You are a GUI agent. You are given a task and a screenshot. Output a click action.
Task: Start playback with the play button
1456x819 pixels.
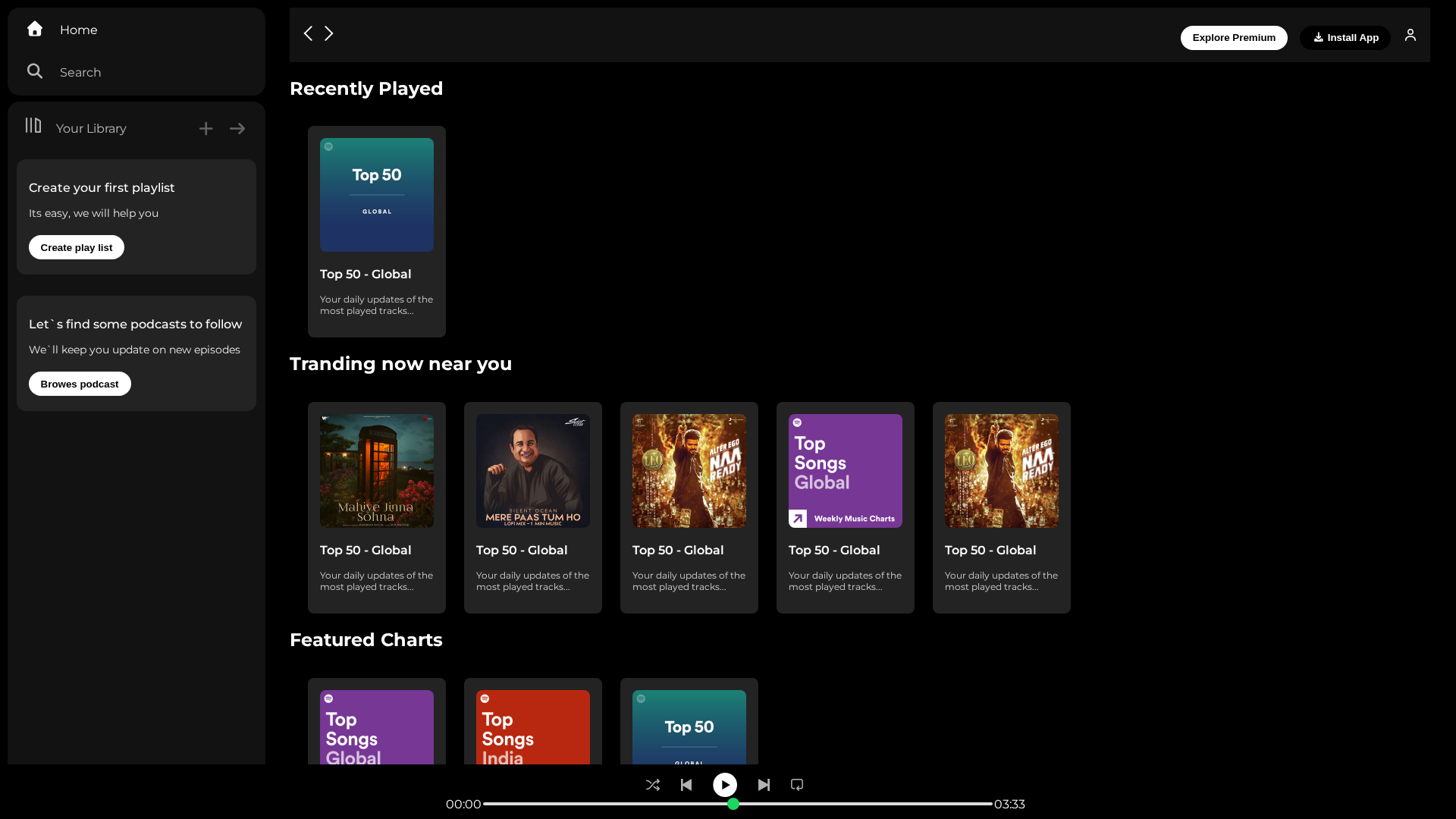725,785
